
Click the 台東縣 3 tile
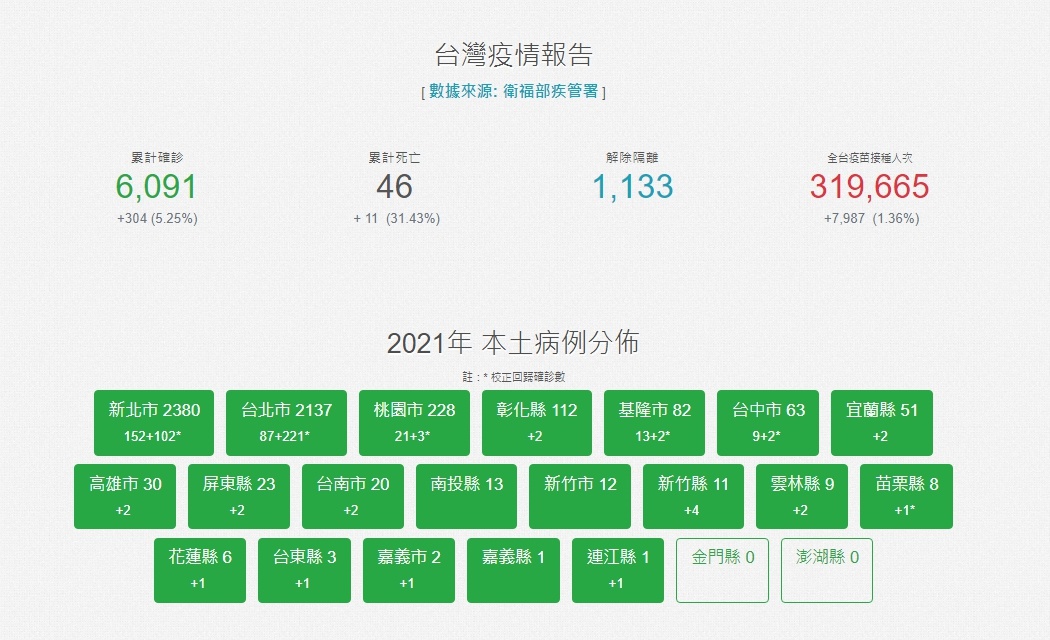(x=305, y=570)
